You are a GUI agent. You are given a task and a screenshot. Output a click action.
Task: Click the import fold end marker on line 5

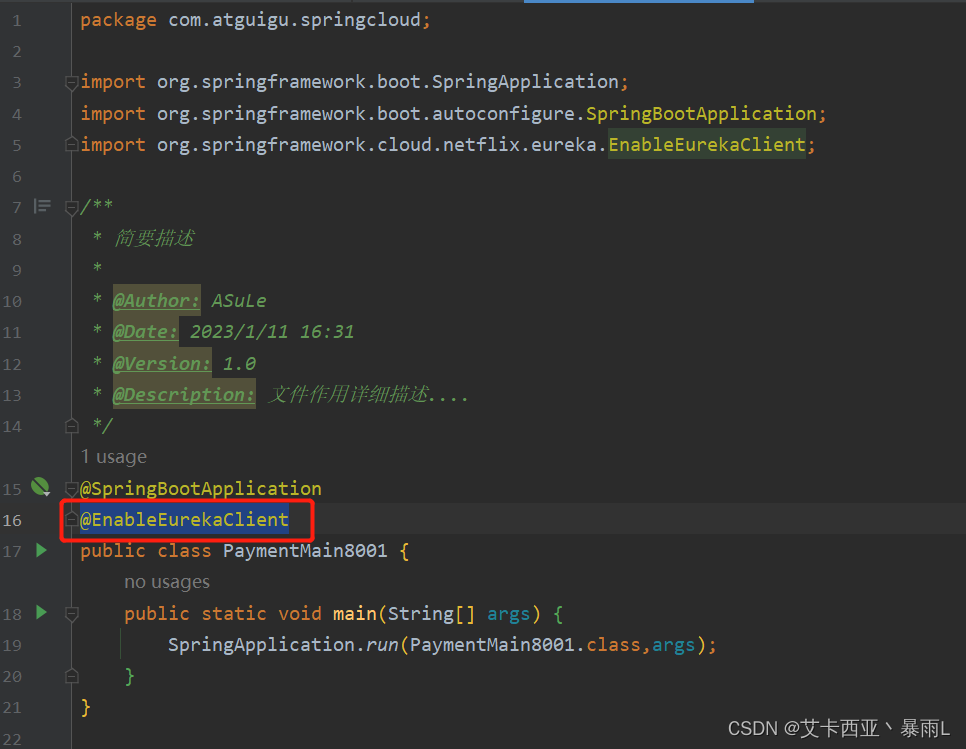[71, 145]
